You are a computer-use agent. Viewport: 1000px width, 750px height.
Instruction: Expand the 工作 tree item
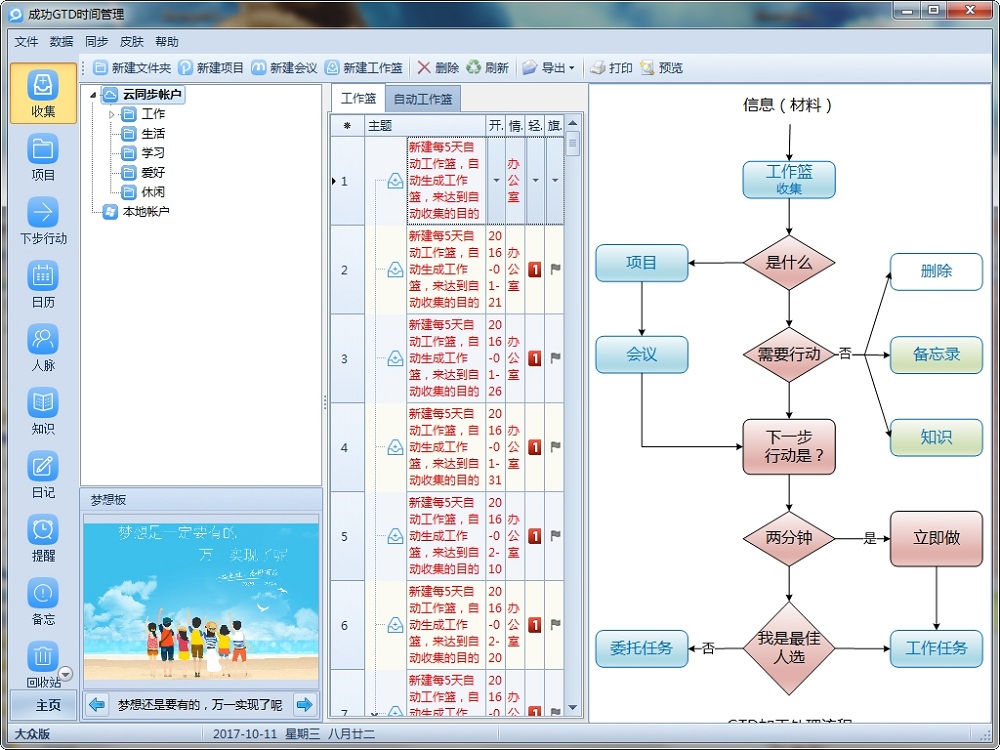point(113,114)
